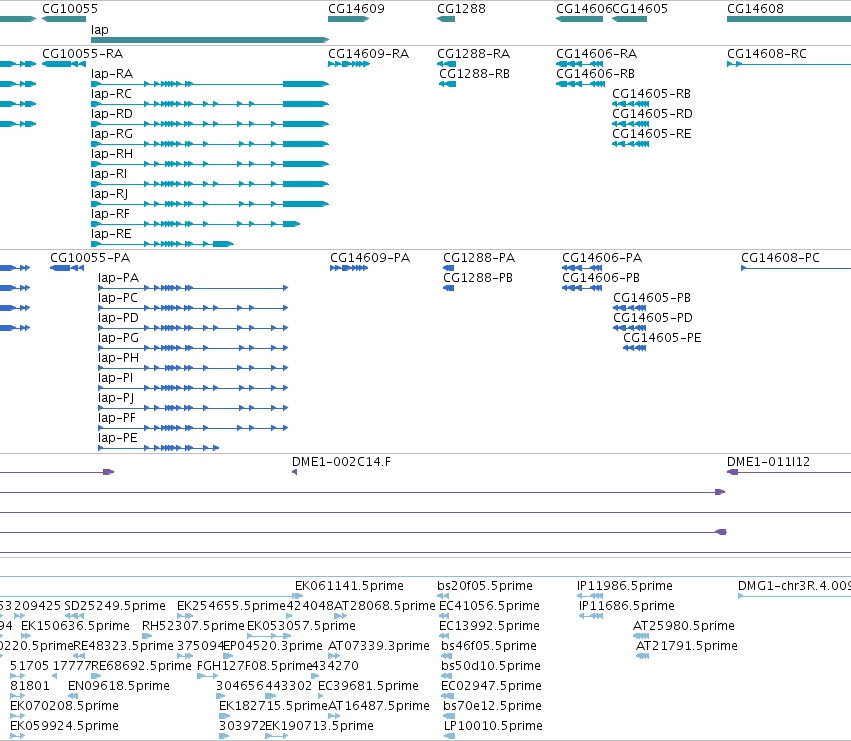Image resolution: width=851 pixels, height=741 pixels.
Task: Click the CG10055-RA transcript label
Action: point(82,54)
